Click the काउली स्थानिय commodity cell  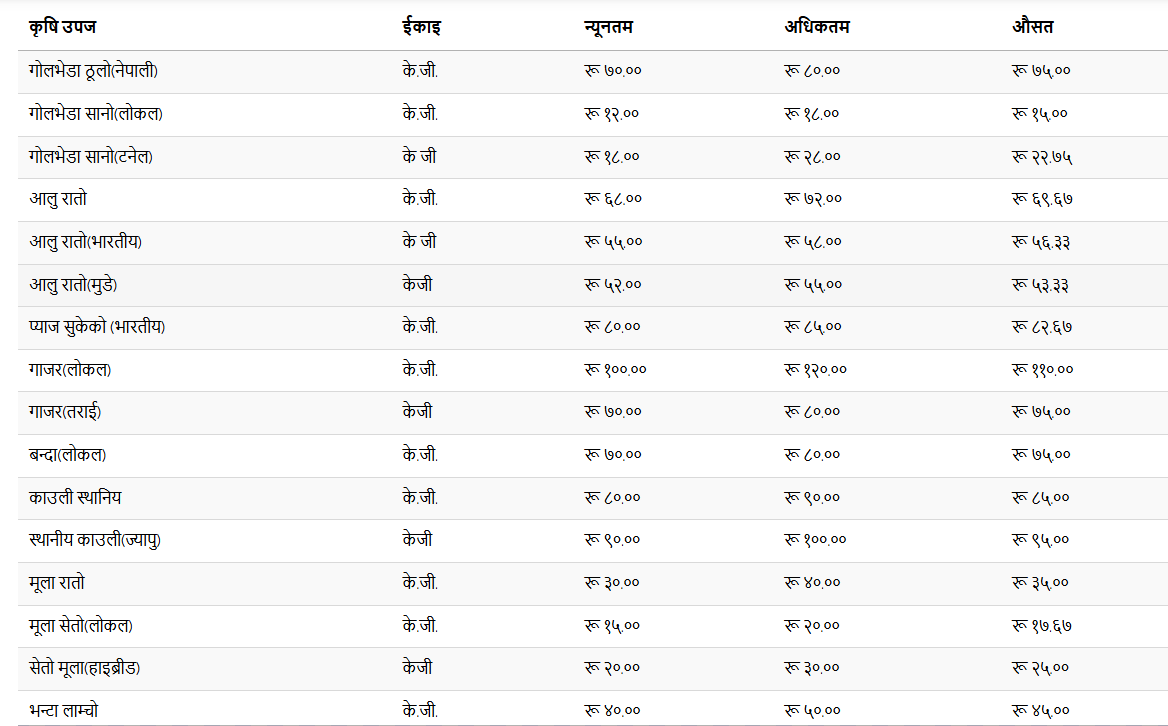[x=74, y=497]
